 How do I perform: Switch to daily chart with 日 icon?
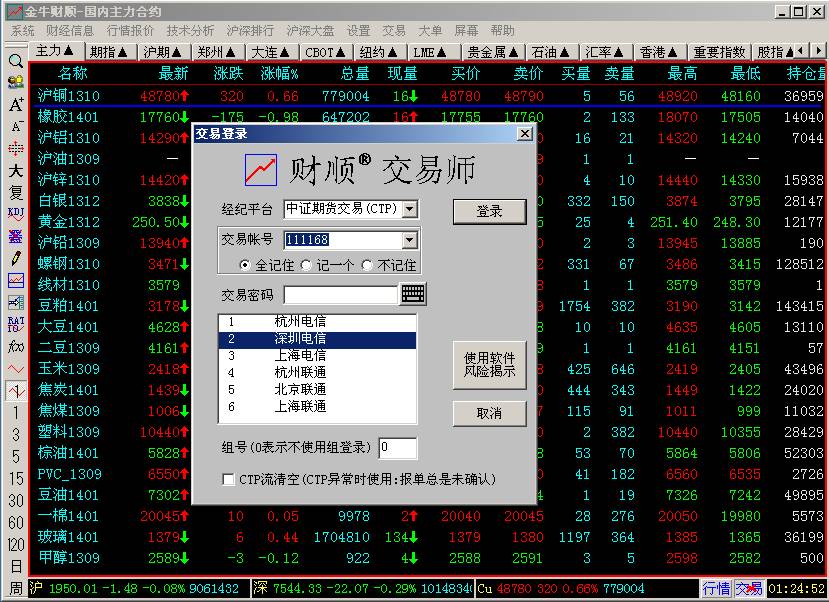(16, 566)
